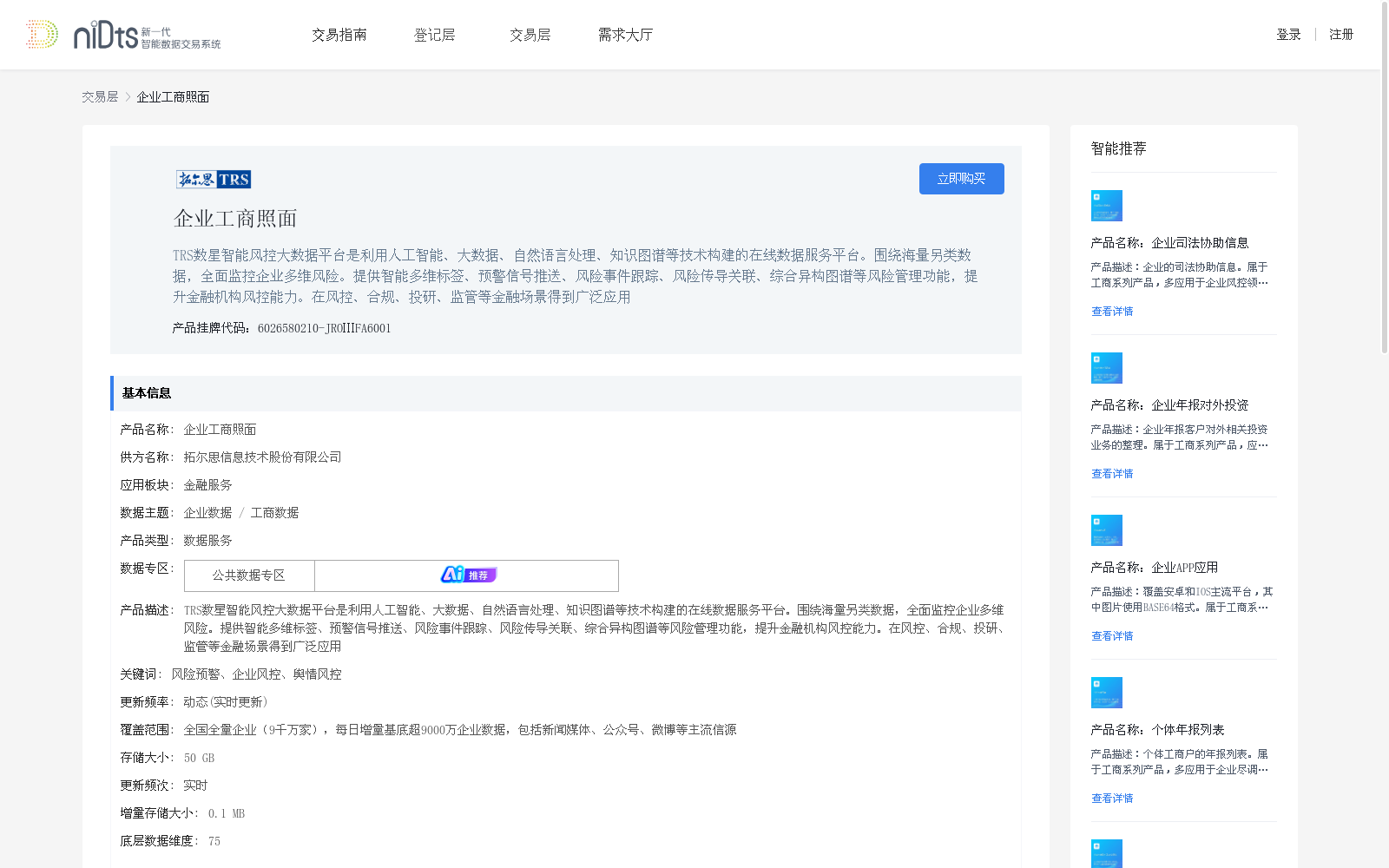Image resolution: width=1389 pixels, height=868 pixels.
Task: Click the TRS supplier logo
Action: point(214,180)
